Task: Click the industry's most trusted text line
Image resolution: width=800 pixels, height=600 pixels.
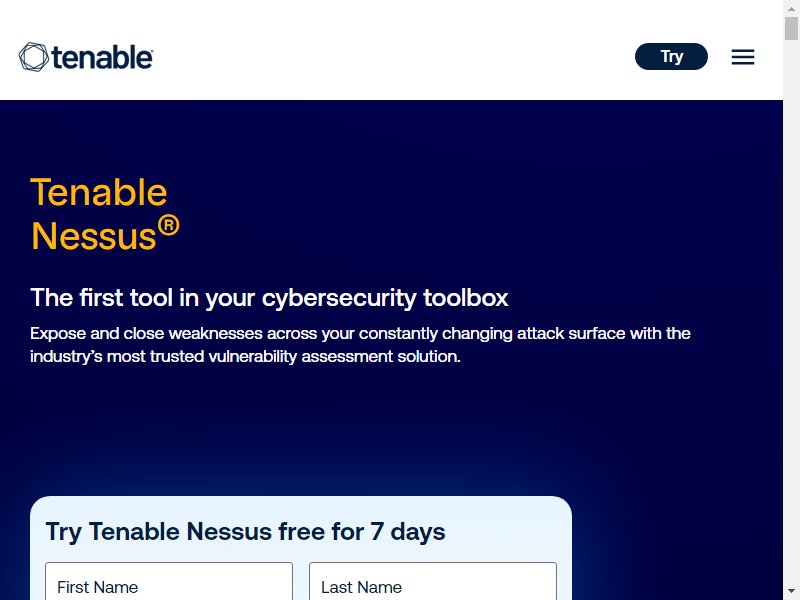Action: pos(245,356)
